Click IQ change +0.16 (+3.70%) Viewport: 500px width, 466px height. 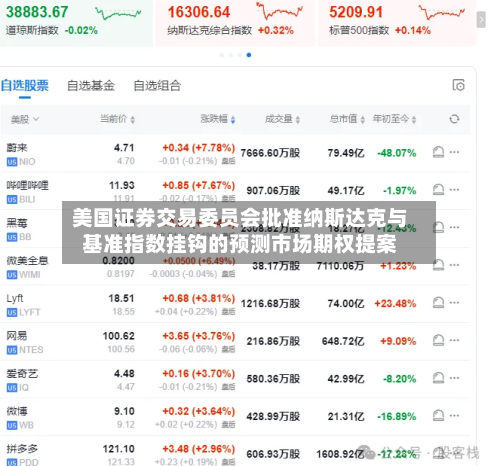click(x=199, y=374)
